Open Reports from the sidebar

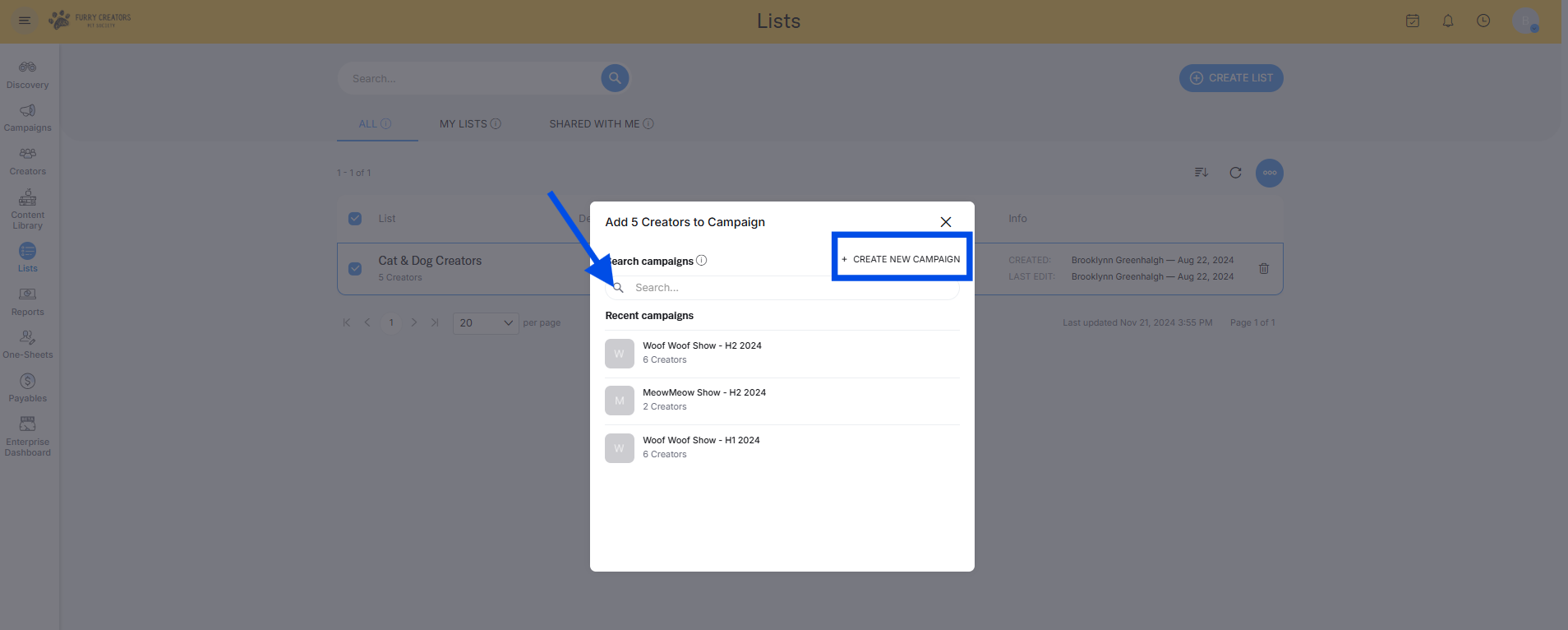pyautogui.click(x=27, y=302)
